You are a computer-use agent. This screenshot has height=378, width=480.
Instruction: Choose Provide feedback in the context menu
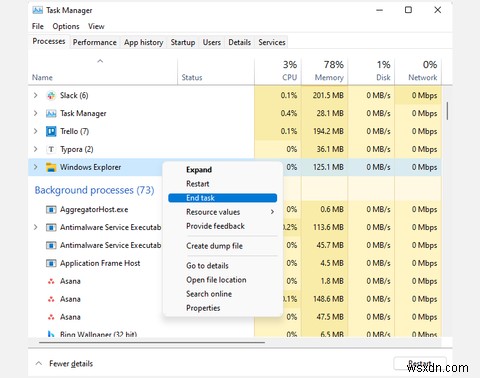point(223,226)
